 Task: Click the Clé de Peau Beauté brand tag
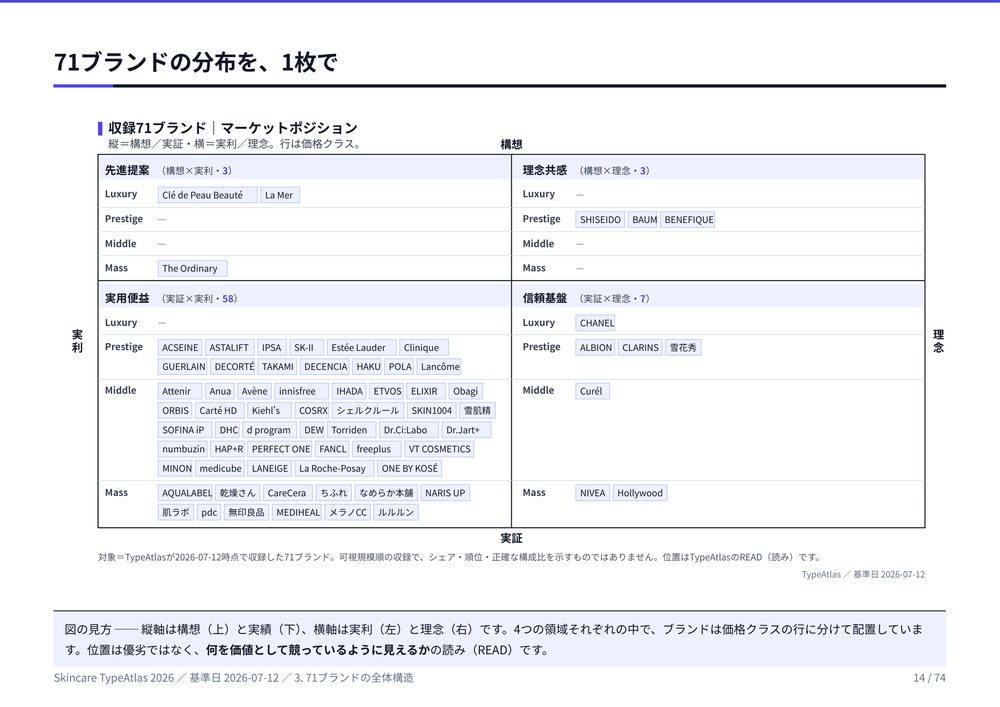click(207, 195)
